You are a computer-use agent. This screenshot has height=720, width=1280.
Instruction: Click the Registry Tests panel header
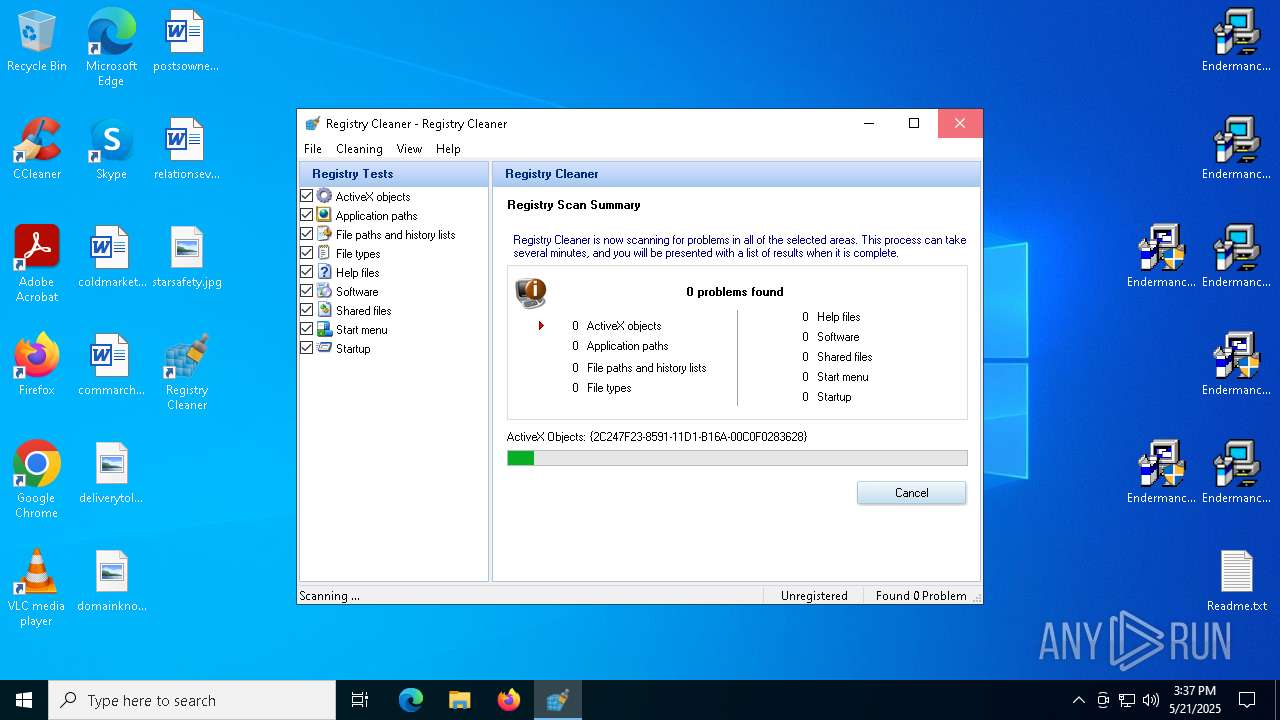click(394, 174)
